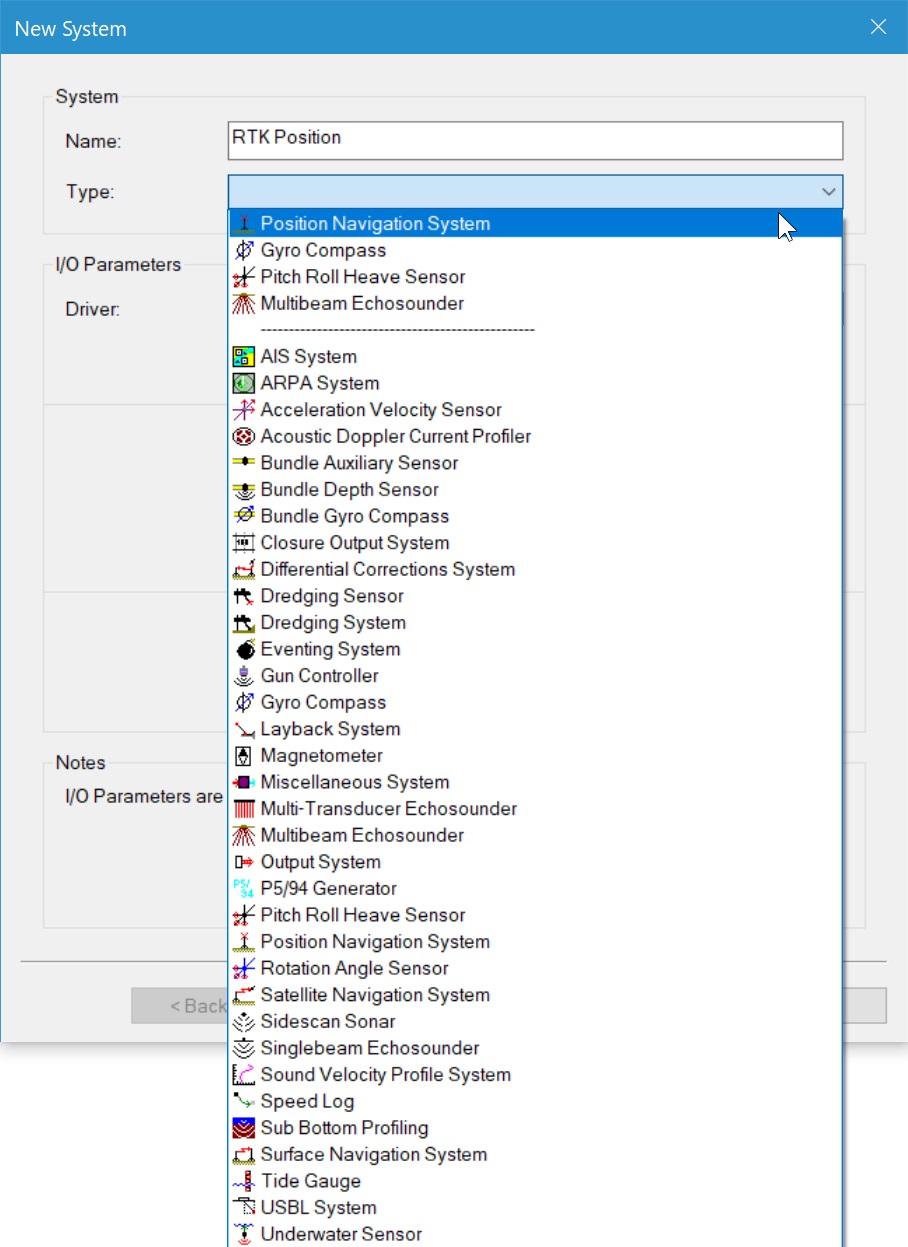Click the Gun Controller icon

[x=243, y=676]
